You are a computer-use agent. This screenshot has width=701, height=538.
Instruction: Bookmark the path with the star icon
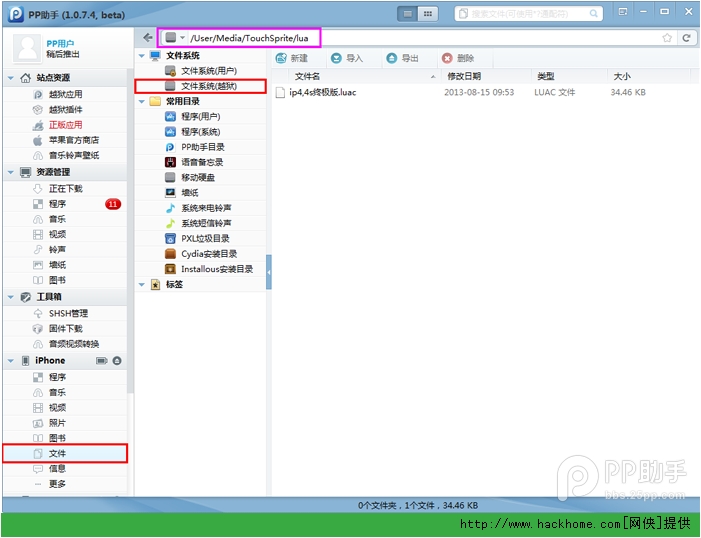667,38
